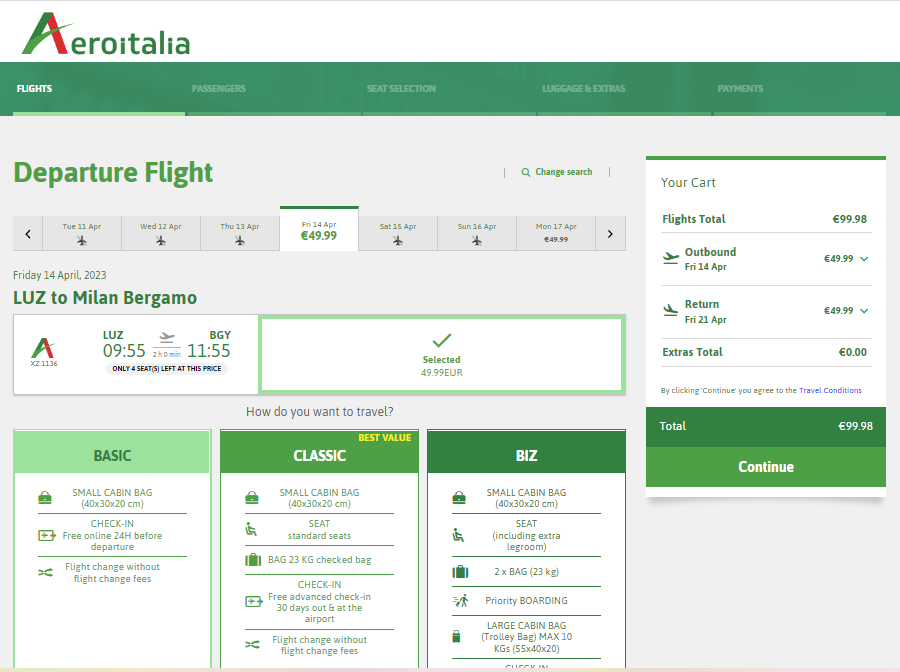Viewport: 900px width, 672px height.
Task: Open the Travel Conditions link
Action: point(830,390)
